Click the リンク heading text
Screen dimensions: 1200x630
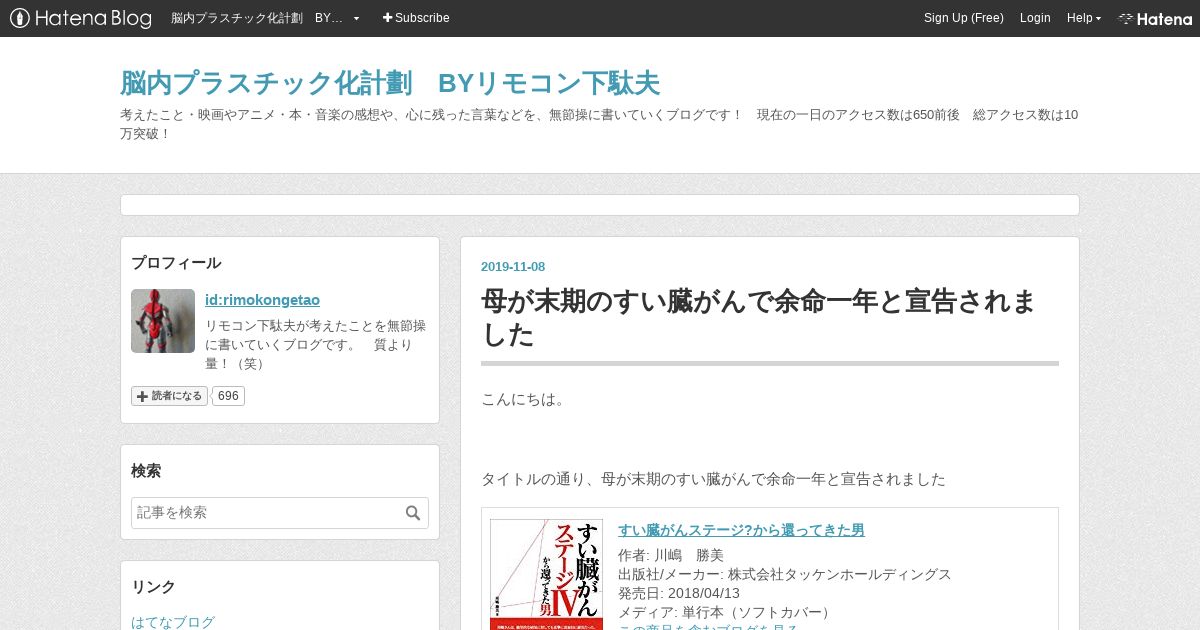pyautogui.click(x=153, y=587)
